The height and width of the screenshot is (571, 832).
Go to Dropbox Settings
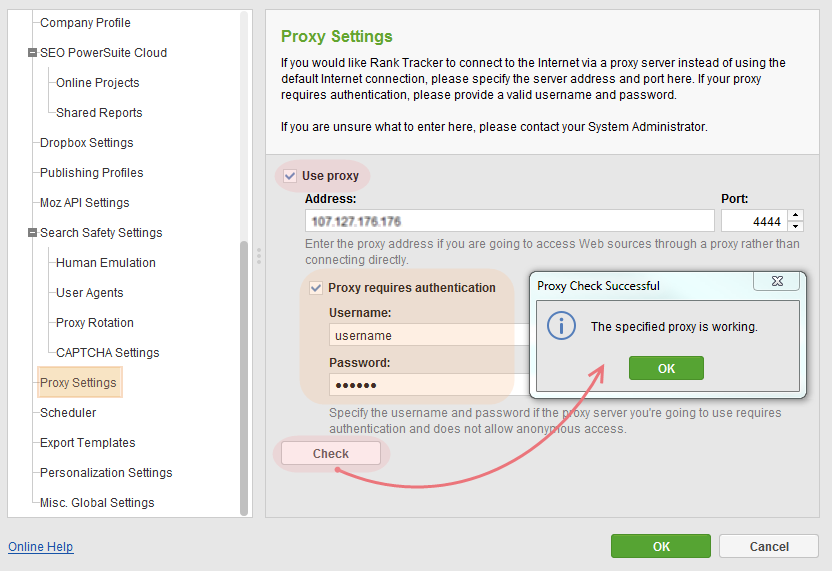[86, 143]
